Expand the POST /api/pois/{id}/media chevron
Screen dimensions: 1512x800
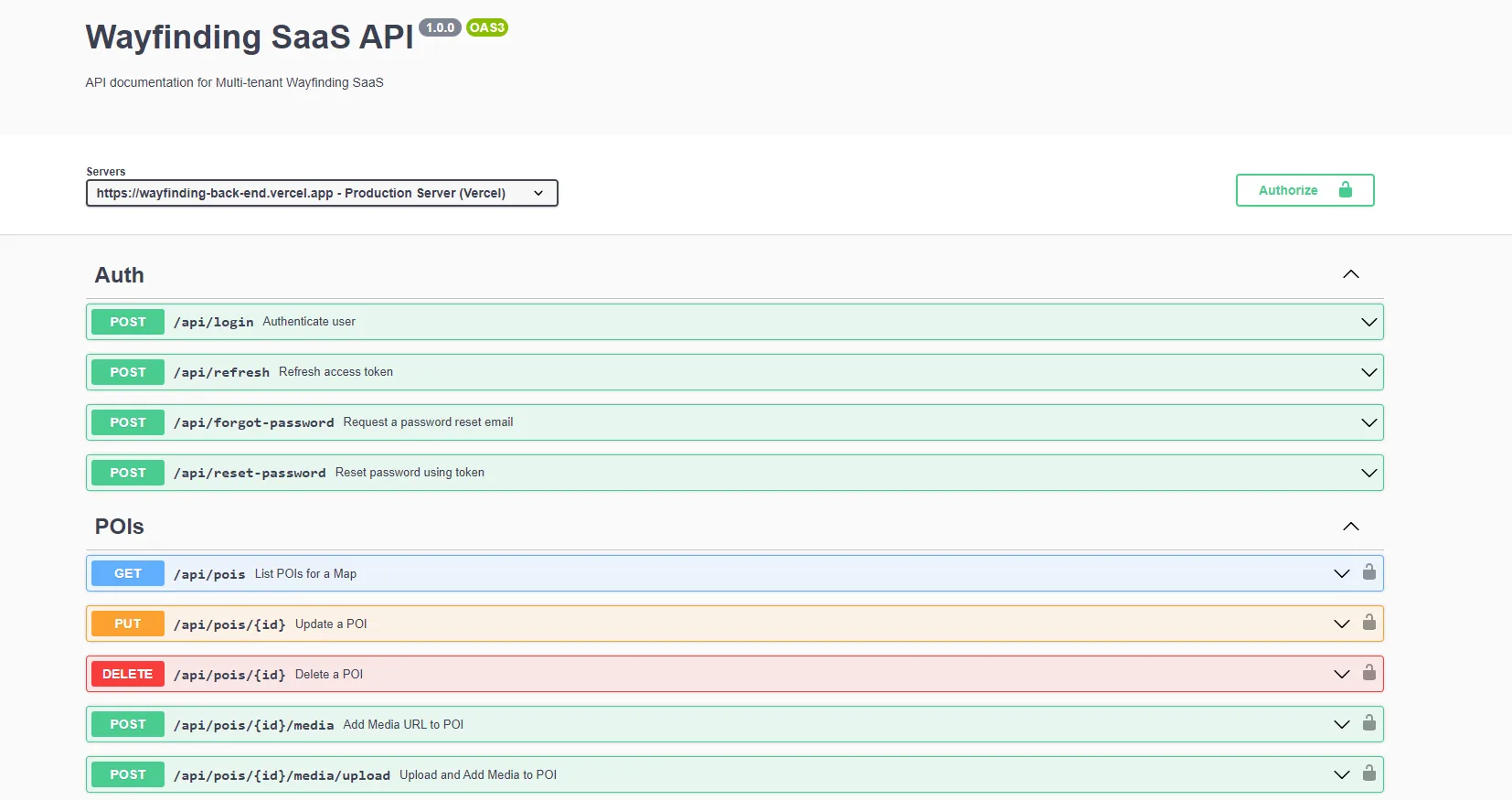1341,724
